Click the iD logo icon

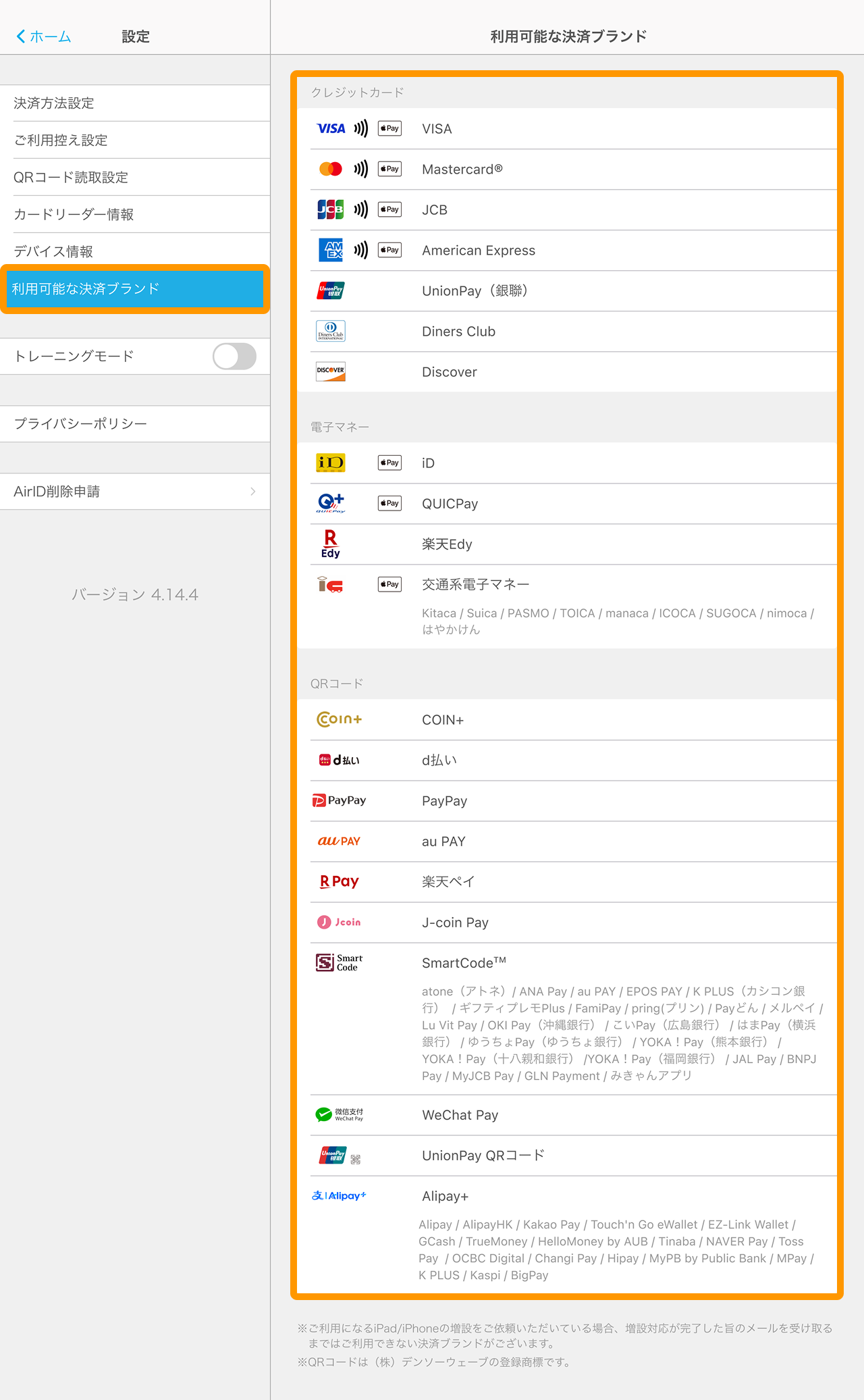[331, 463]
